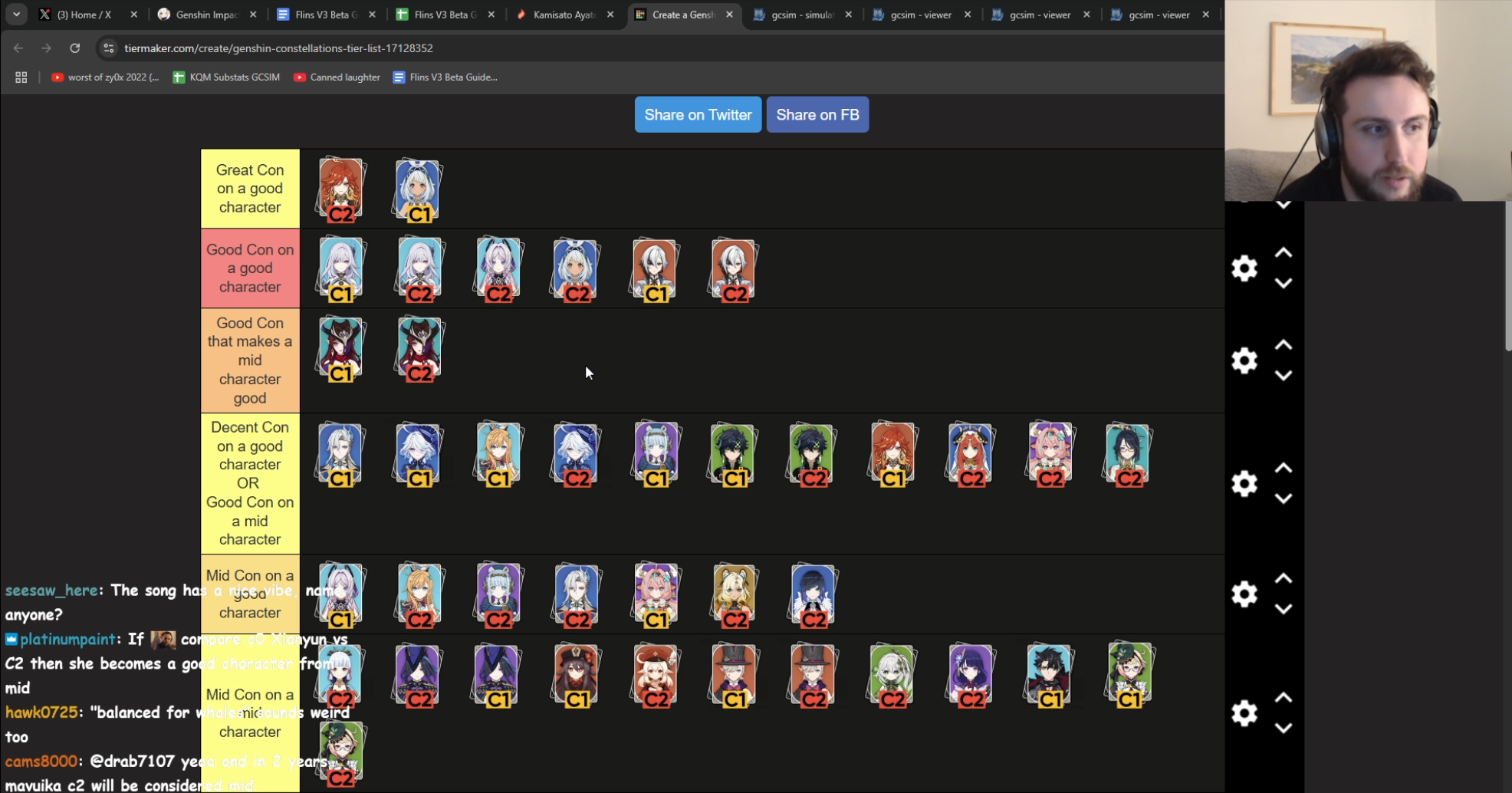Go back to the previous page

tap(18, 48)
